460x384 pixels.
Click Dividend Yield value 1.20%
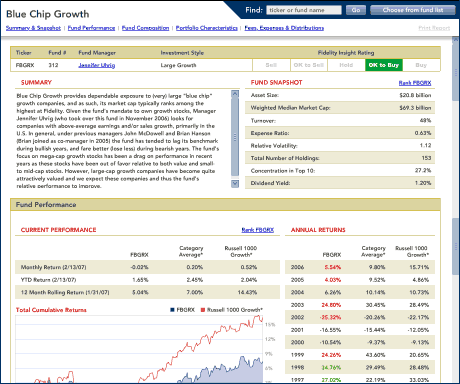(x=423, y=183)
